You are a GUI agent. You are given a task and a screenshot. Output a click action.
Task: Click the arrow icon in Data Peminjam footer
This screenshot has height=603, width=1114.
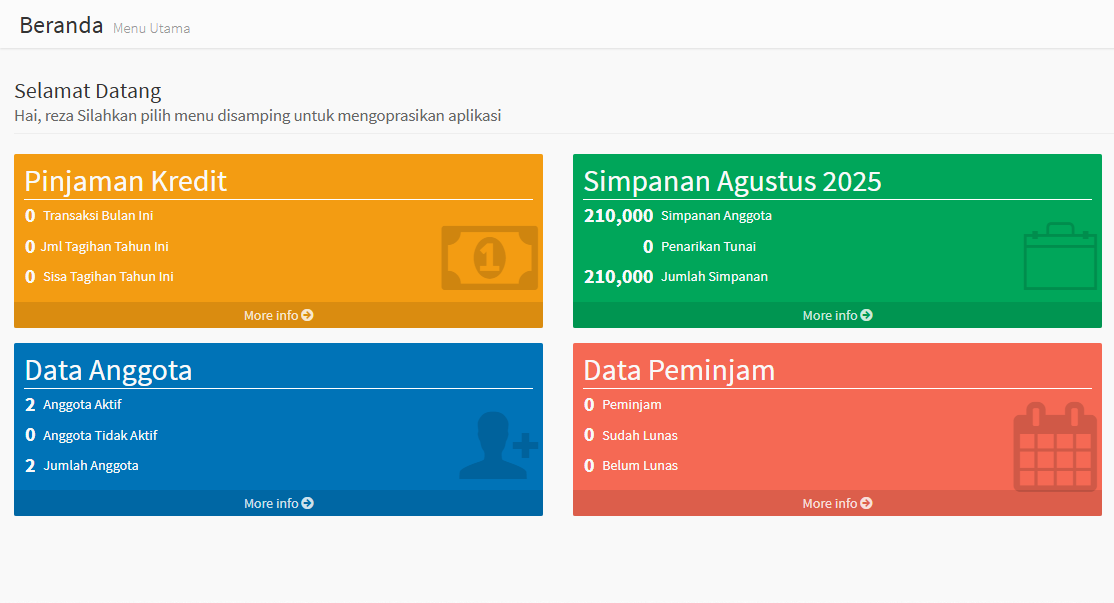click(x=866, y=503)
